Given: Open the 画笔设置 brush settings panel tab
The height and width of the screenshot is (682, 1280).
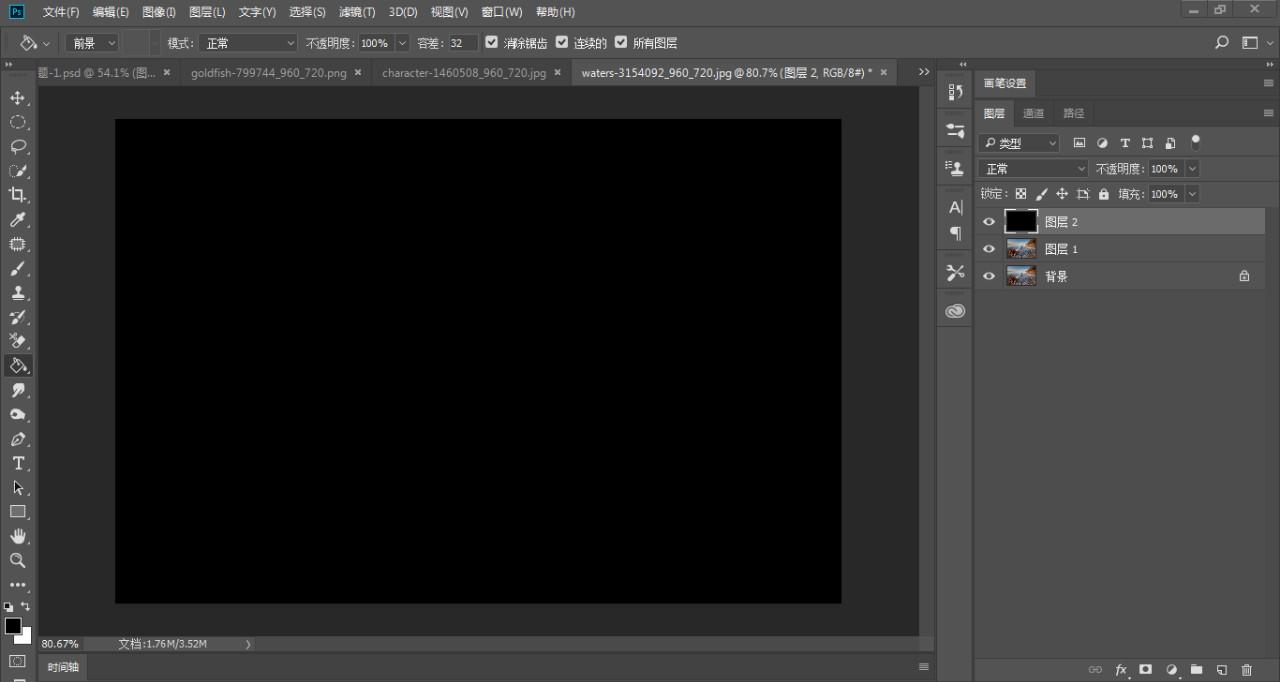Looking at the screenshot, I should (1005, 83).
